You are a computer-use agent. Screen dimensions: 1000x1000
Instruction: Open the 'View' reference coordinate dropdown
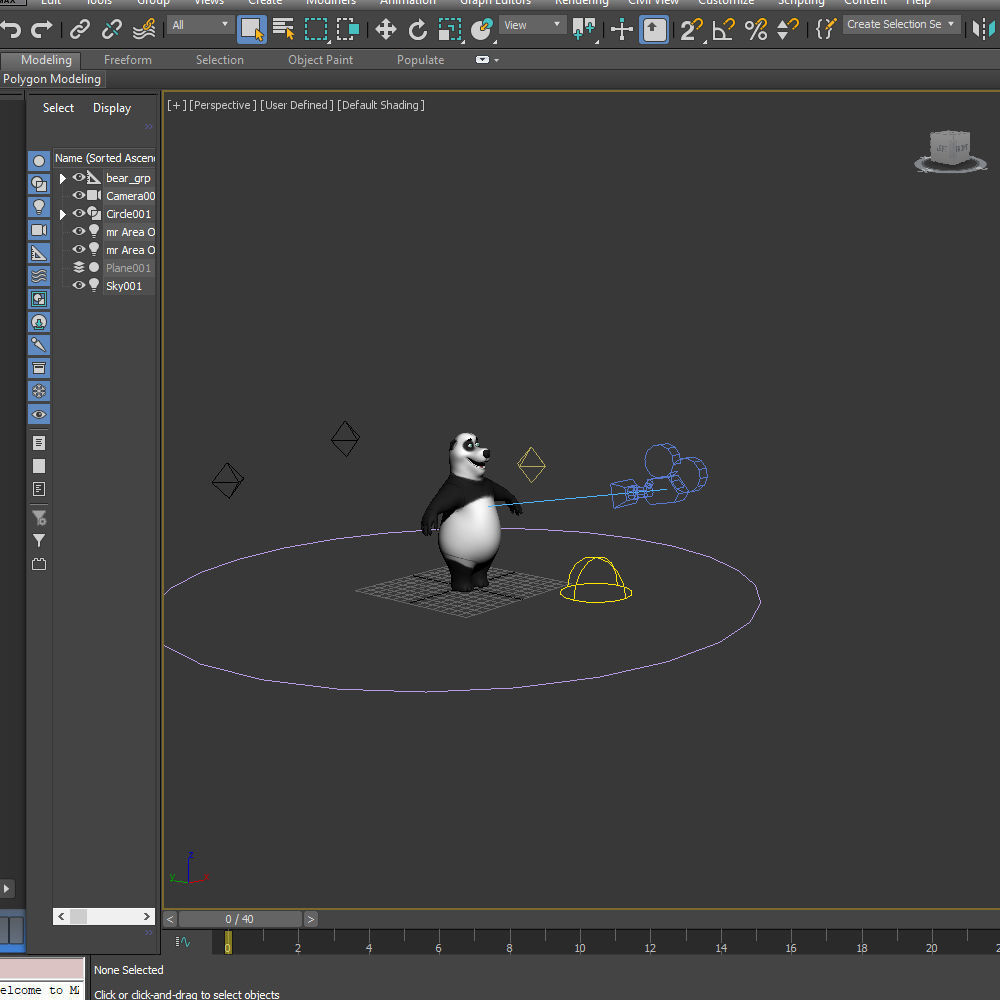click(x=533, y=25)
